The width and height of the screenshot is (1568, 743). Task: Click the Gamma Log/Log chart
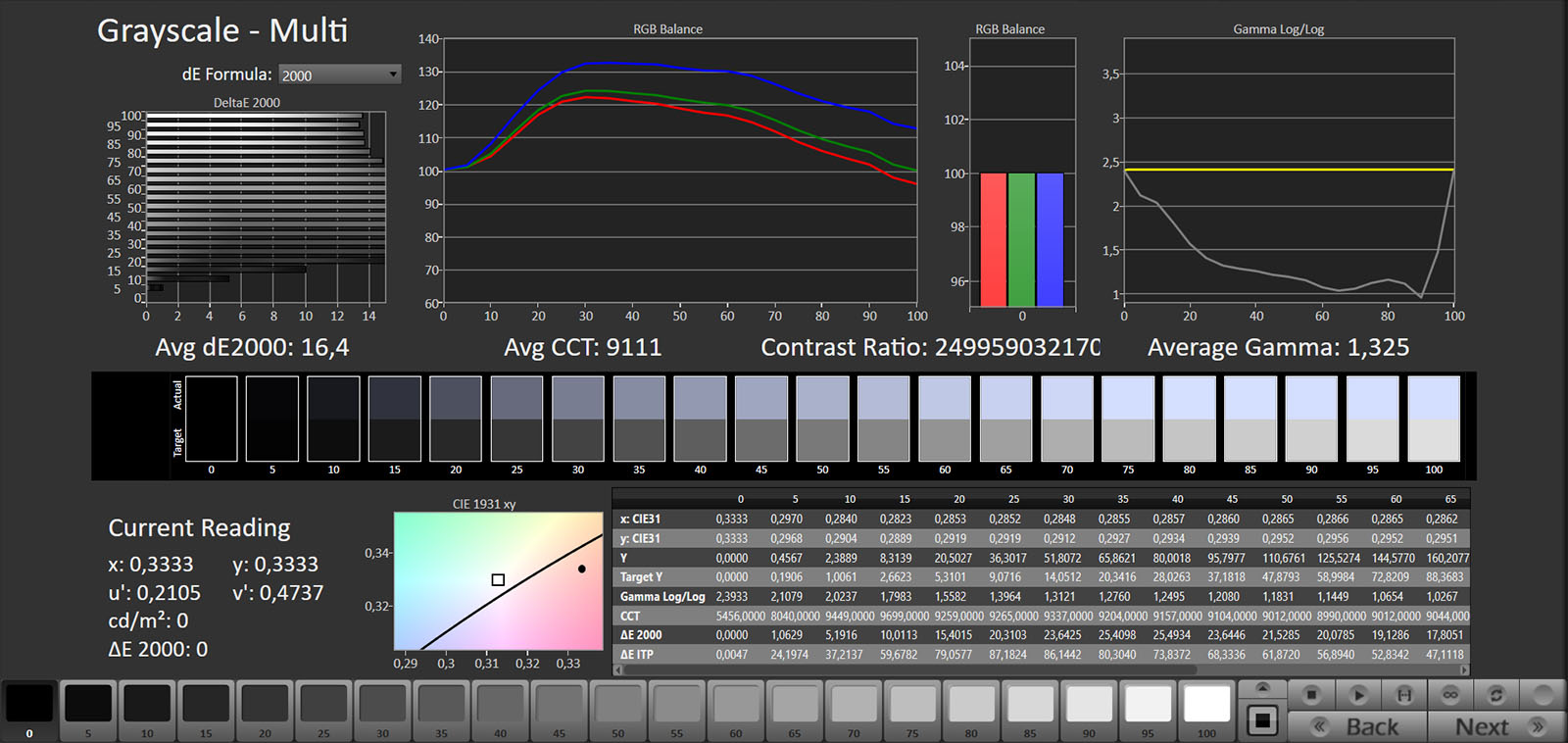[x=1288, y=172]
